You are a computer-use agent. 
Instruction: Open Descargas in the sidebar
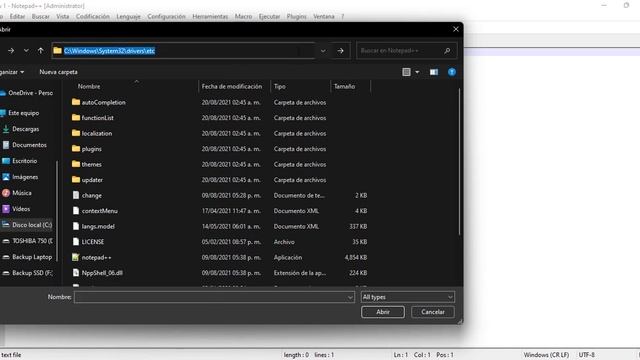(x=25, y=129)
